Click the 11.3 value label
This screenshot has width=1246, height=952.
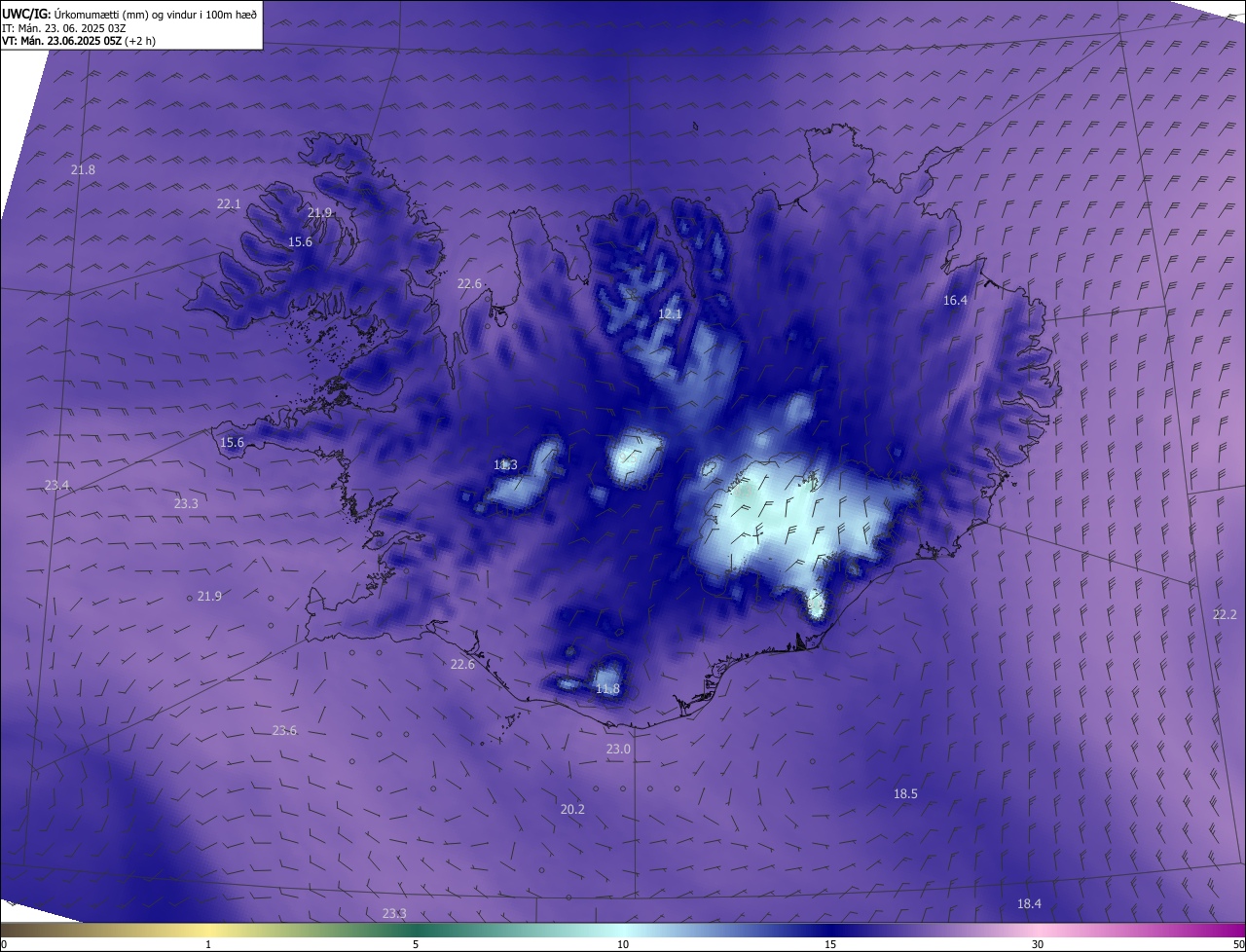pyautogui.click(x=506, y=465)
